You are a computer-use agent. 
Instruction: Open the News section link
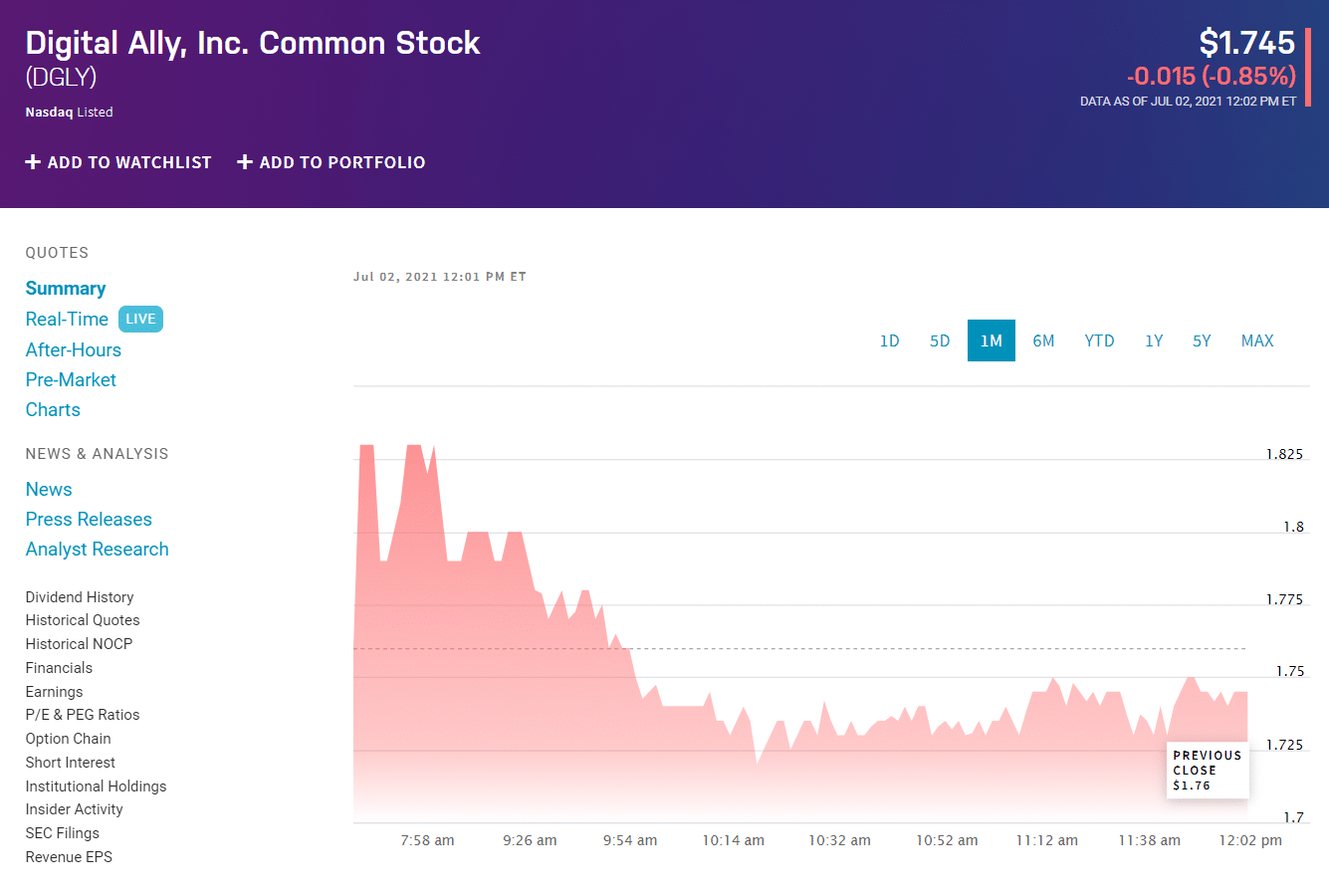[49, 489]
